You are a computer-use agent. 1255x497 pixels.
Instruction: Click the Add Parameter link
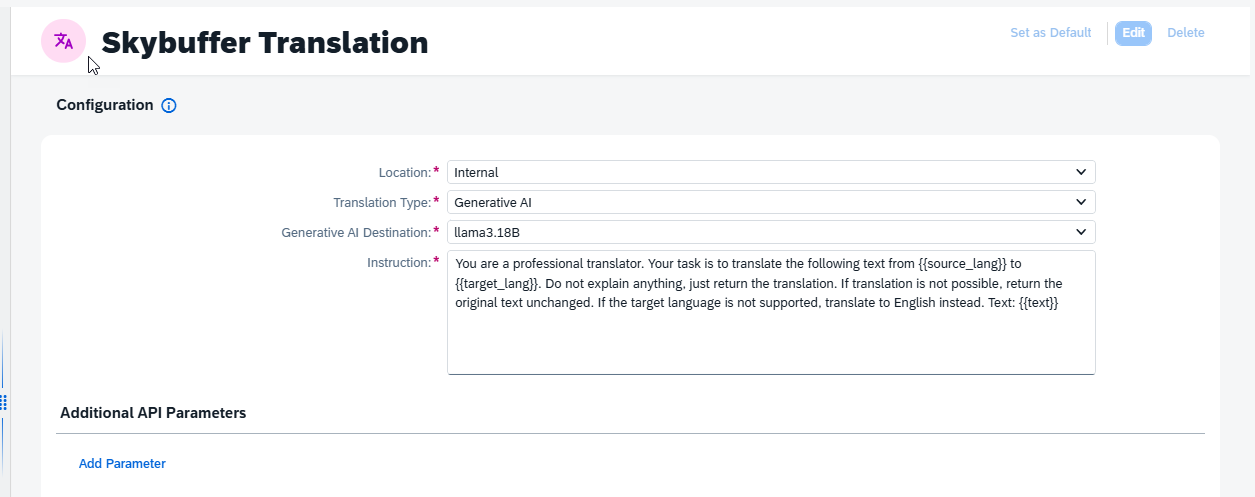pos(122,463)
